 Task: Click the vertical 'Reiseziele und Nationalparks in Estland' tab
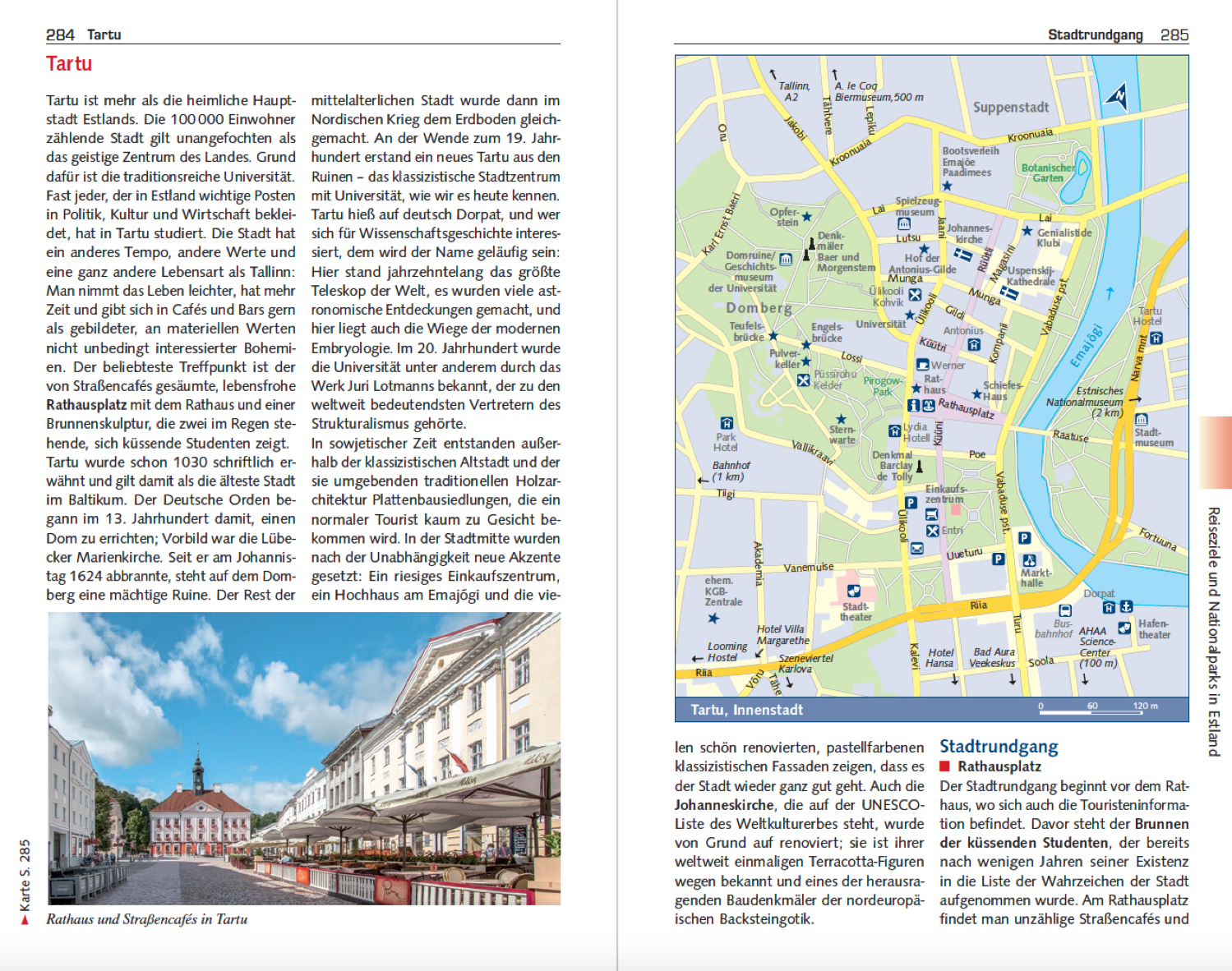[x=1213, y=631]
